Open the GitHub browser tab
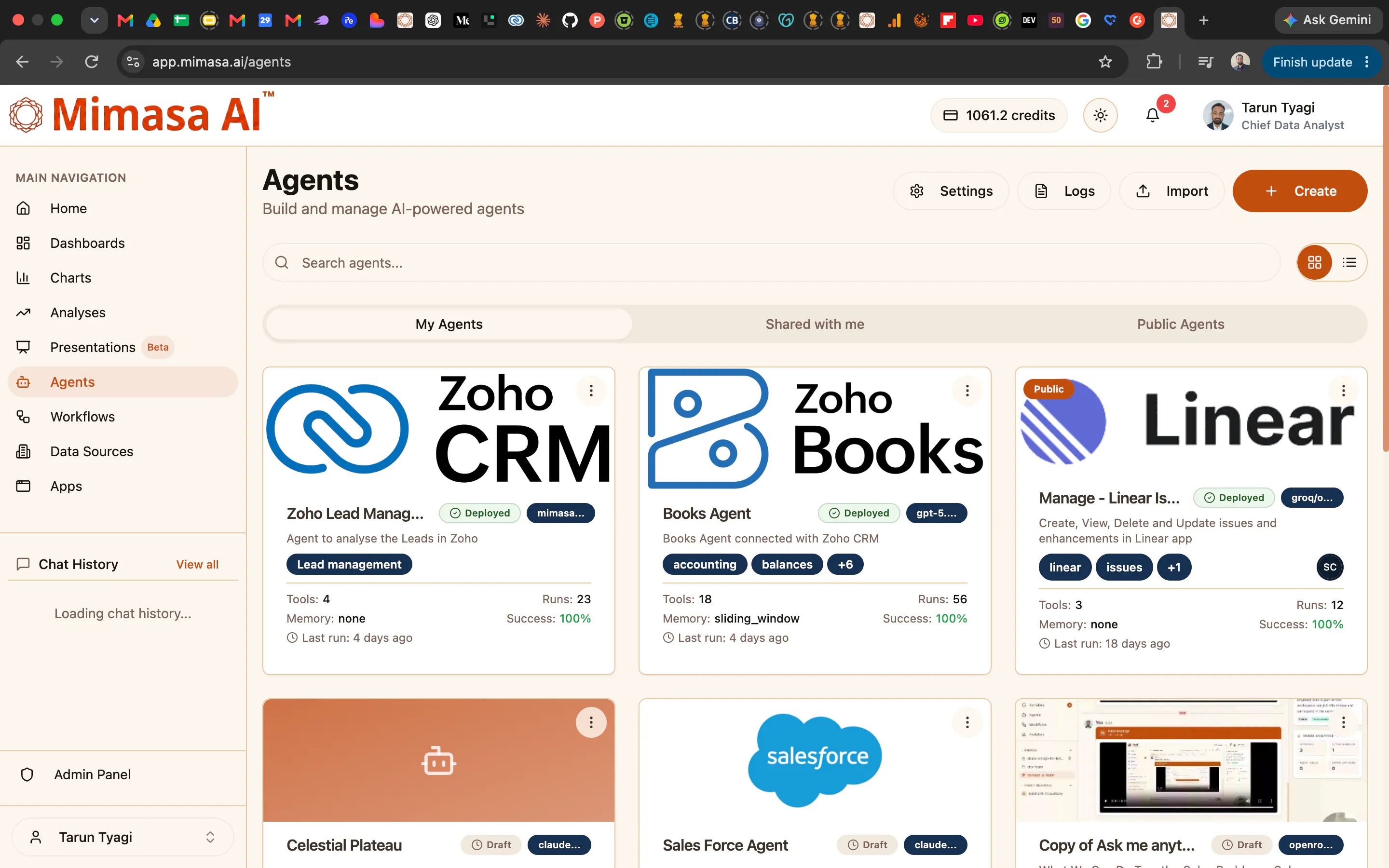 pos(570,21)
